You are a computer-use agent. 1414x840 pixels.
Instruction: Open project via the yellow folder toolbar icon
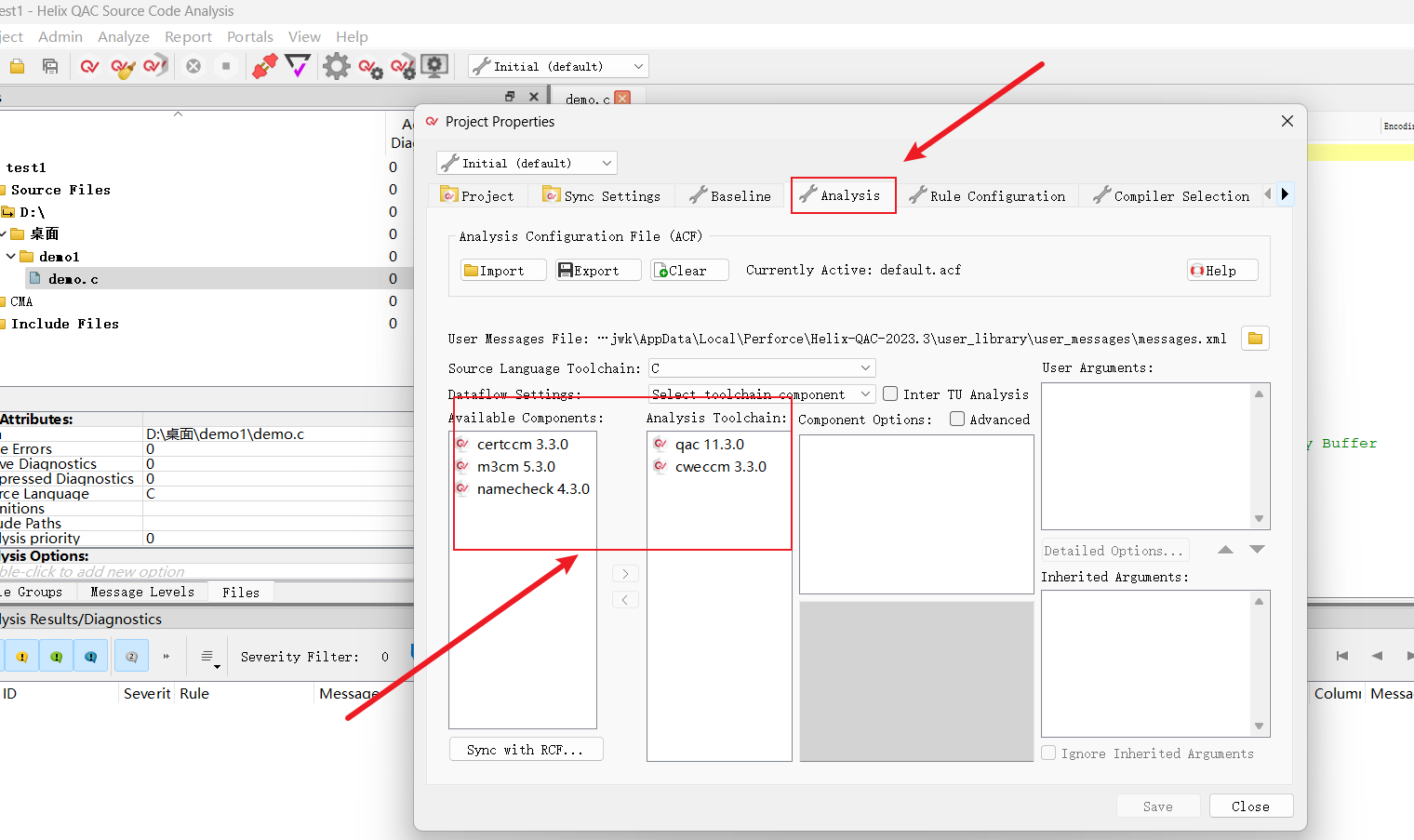pyautogui.click(x=17, y=66)
